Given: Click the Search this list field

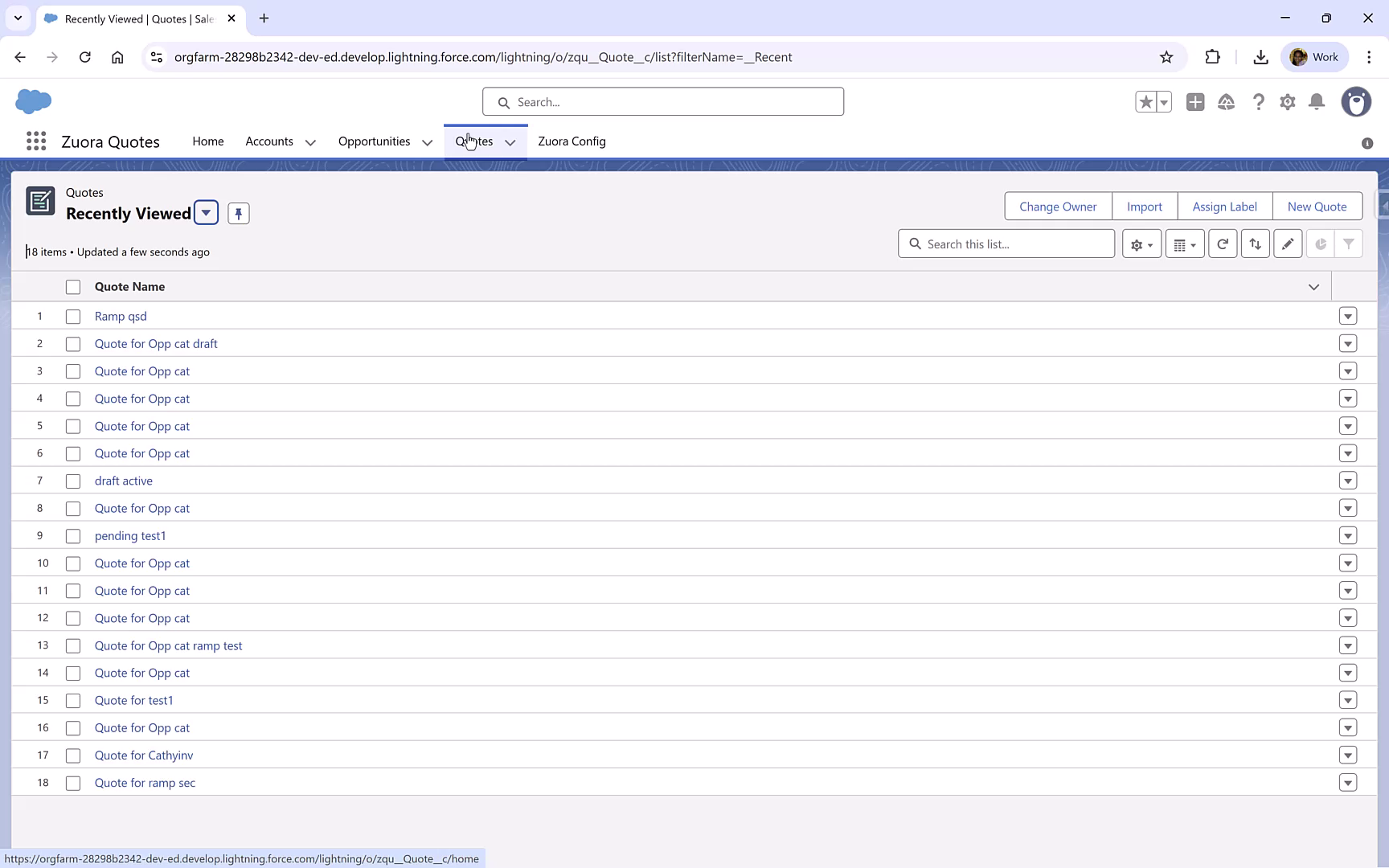Looking at the screenshot, I should click(x=1006, y=244).
